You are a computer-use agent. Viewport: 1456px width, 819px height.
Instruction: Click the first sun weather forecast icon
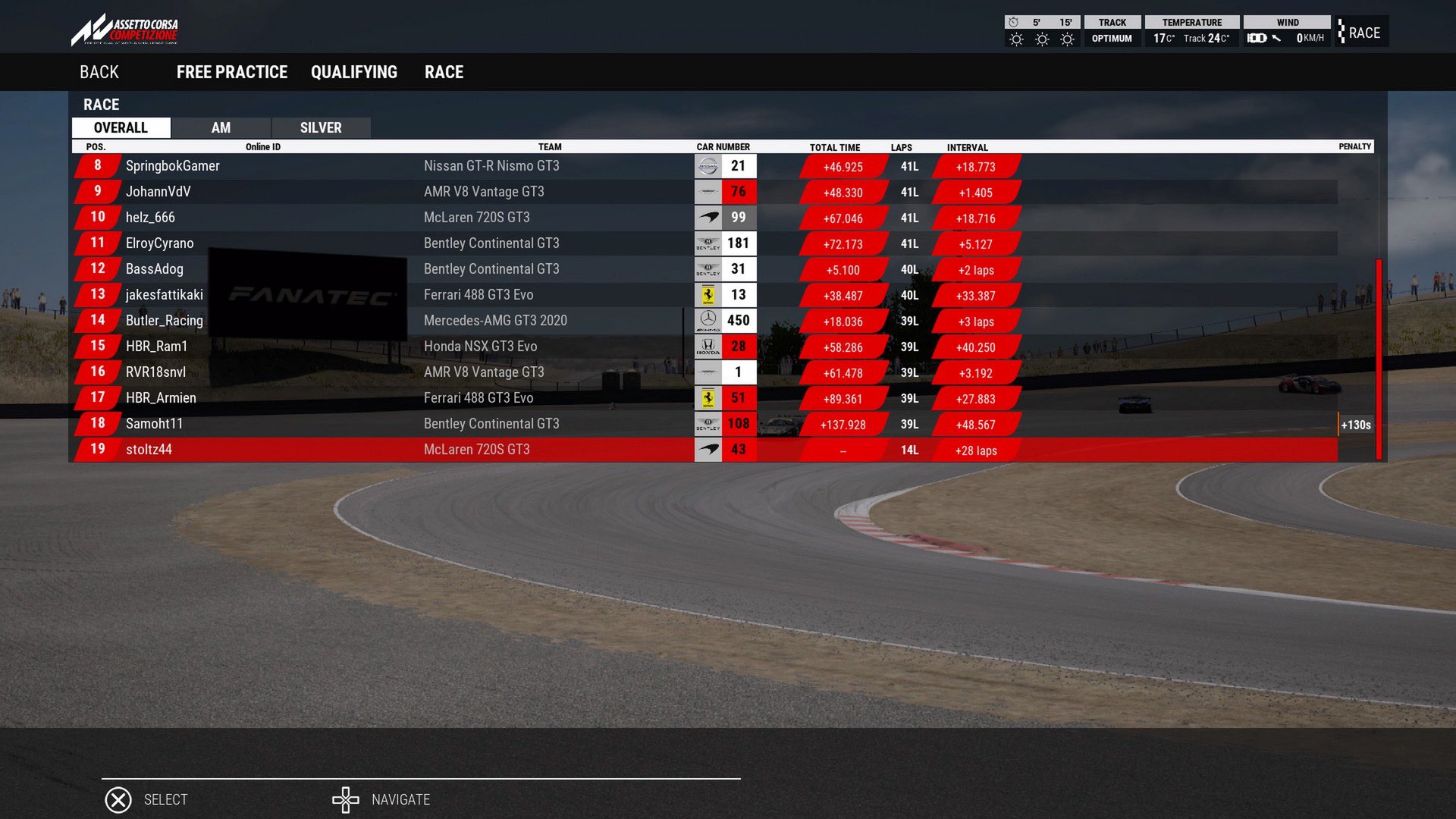(1016, 39)
